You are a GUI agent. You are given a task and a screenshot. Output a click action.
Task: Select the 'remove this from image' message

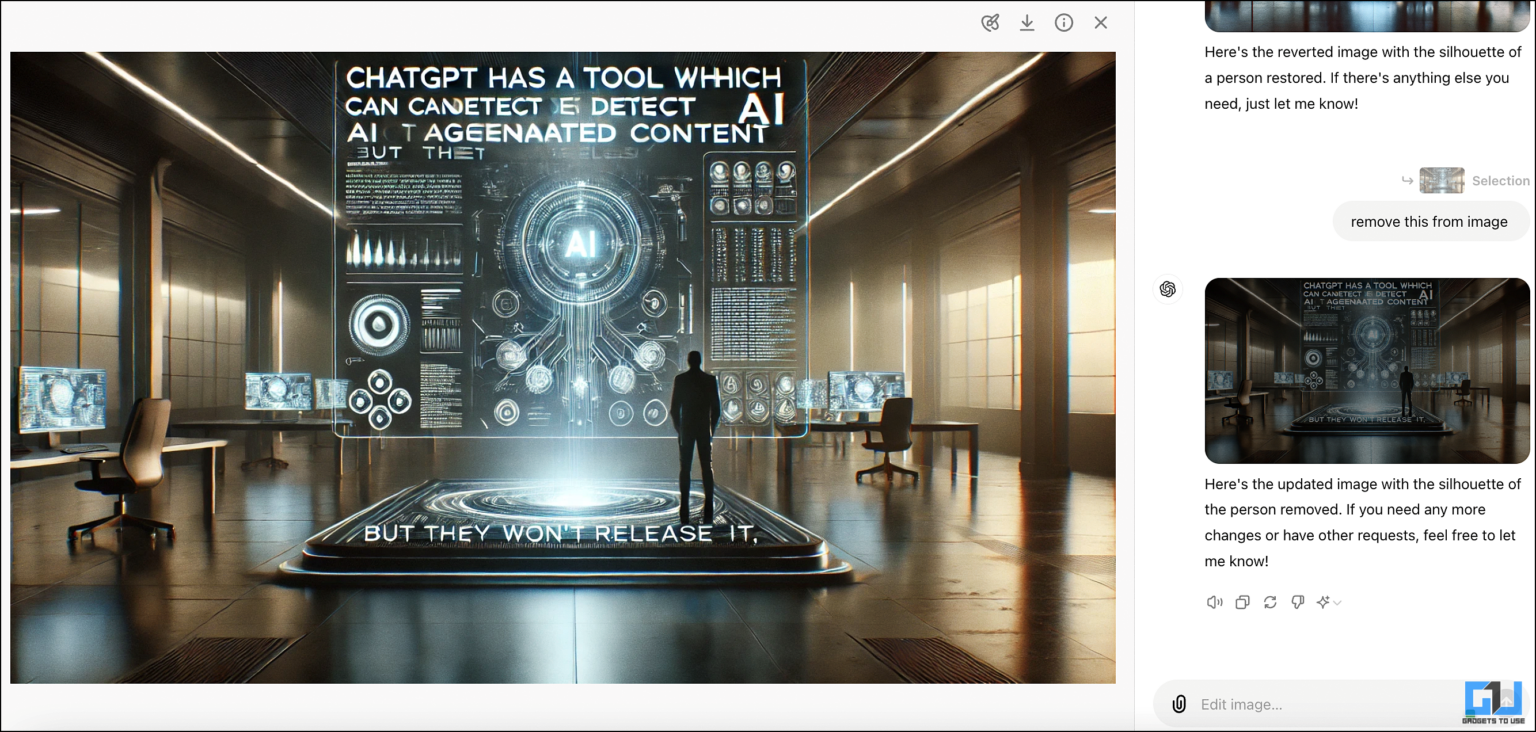pos(1430,221)
